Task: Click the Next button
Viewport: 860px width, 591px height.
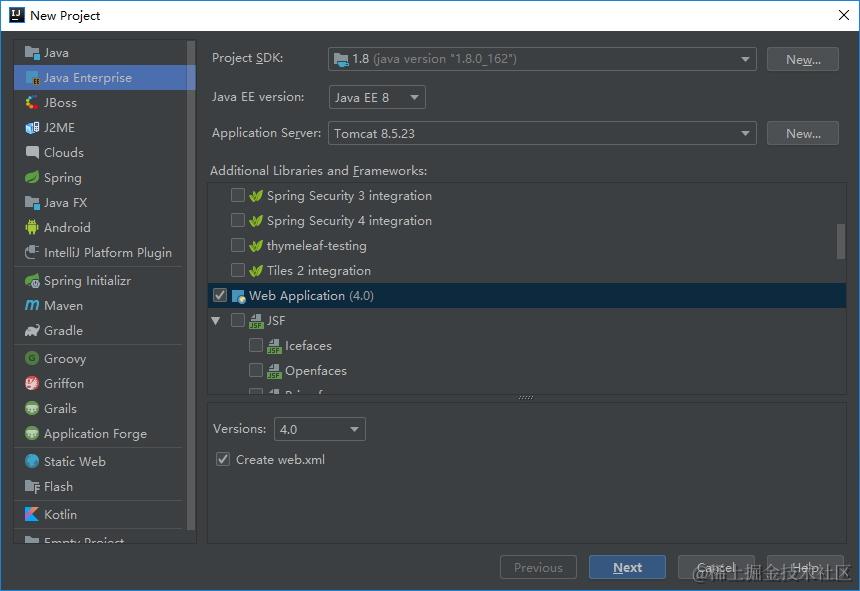Action: coord(627,567)
